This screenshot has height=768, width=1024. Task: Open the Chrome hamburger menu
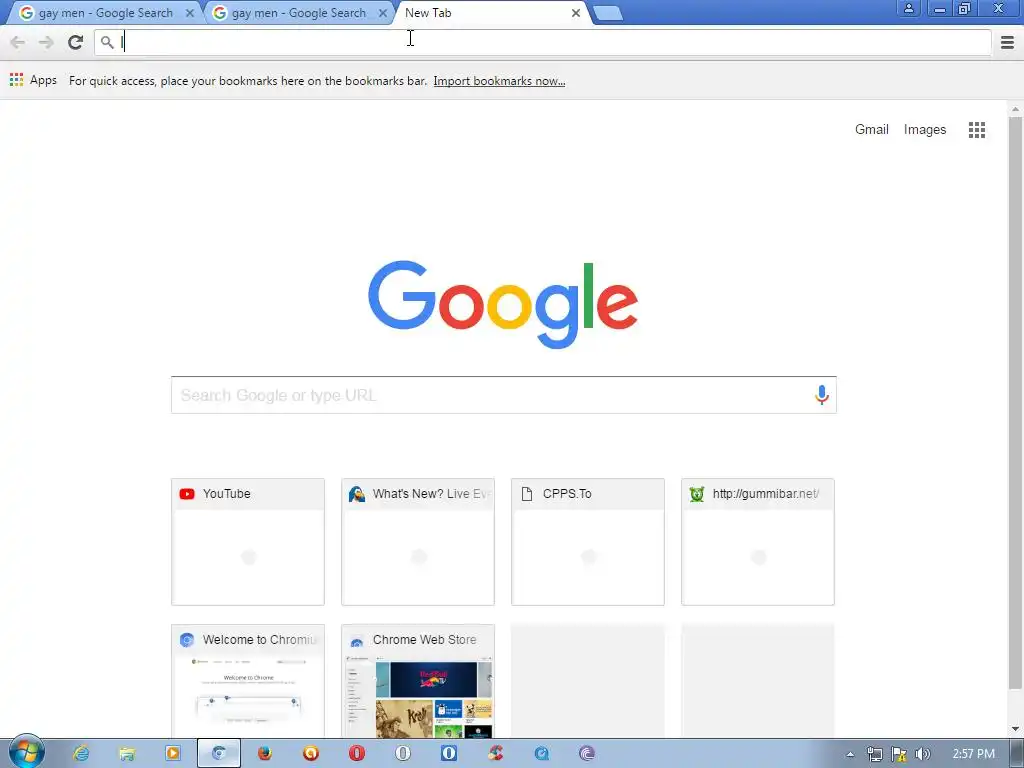tap(1007, 42)
